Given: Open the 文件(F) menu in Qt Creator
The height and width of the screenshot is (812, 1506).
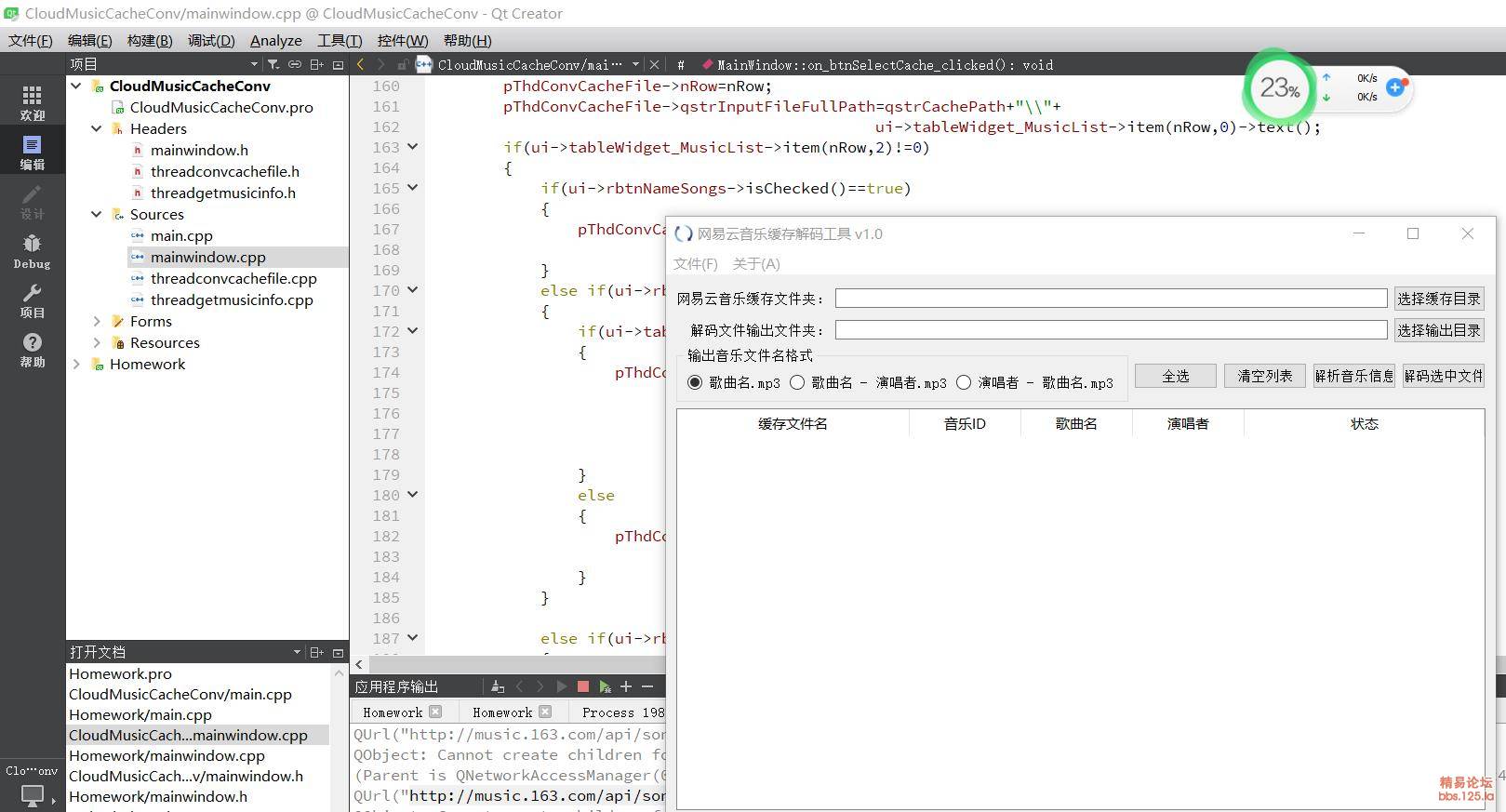Looking at the screenshot, I should coord(31,40).
